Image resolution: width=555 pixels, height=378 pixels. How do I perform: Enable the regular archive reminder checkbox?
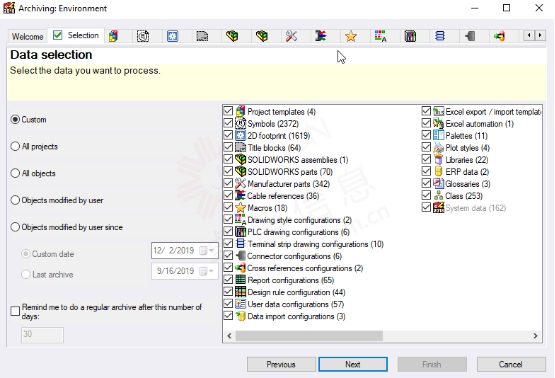pos(15,311)
